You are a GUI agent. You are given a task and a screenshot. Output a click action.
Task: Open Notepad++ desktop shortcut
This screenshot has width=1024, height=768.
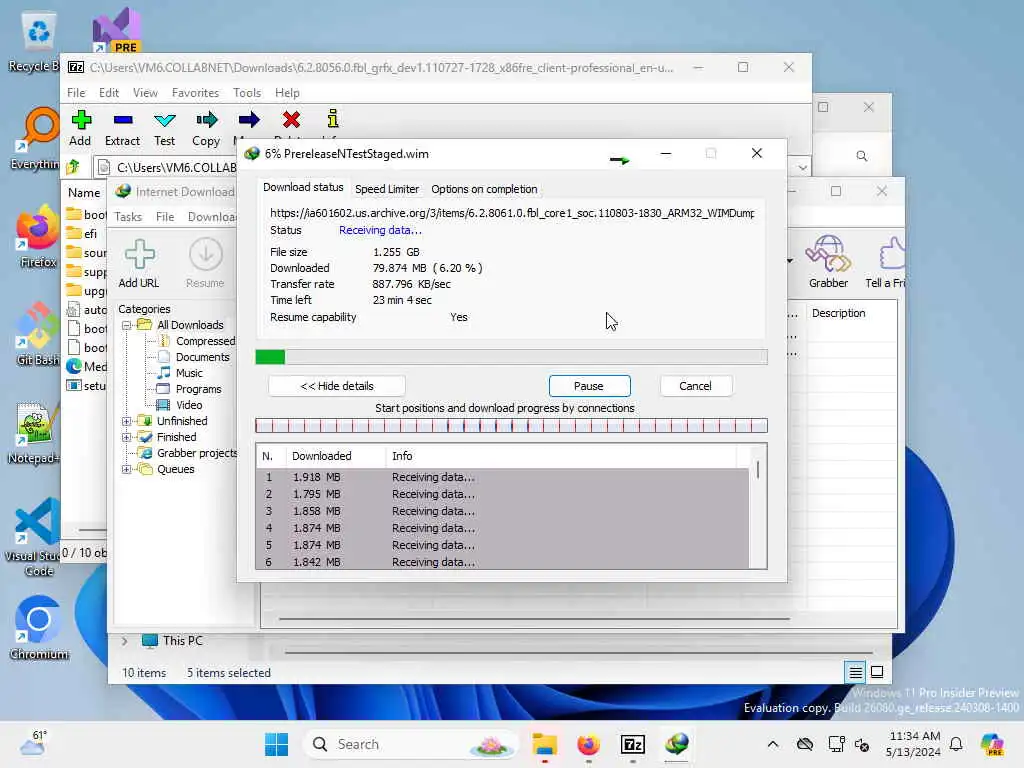[x=37, y=423]
